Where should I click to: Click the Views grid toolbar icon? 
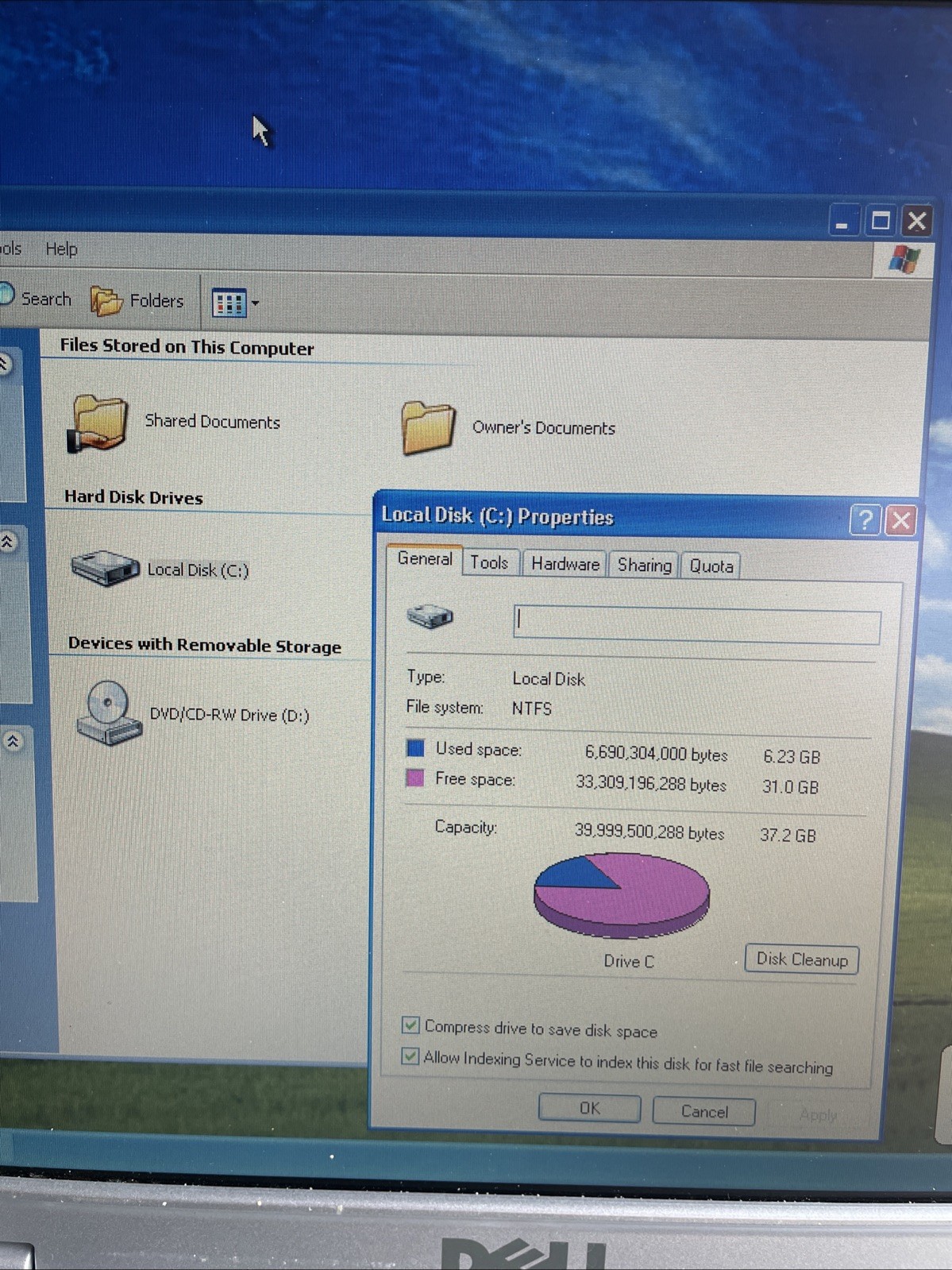pos(229,303)
